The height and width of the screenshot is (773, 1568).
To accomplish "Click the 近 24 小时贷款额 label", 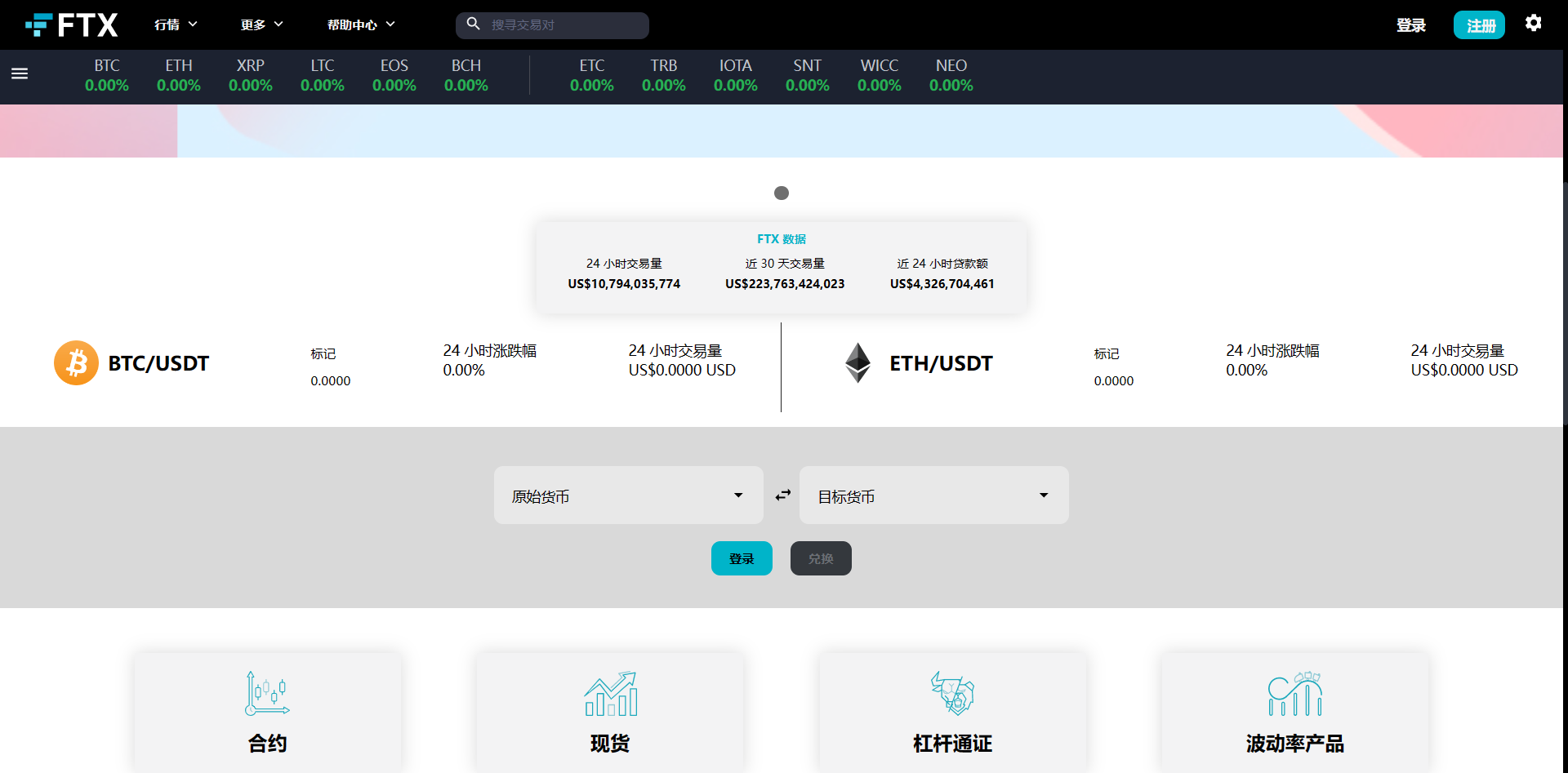I will coord(942,264).
